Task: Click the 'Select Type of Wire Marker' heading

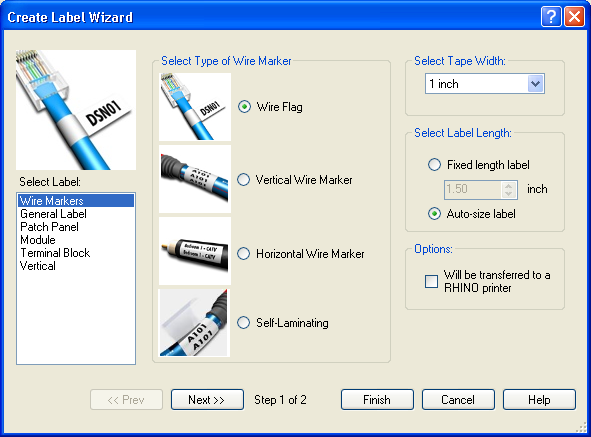Action: coord(226,61)
